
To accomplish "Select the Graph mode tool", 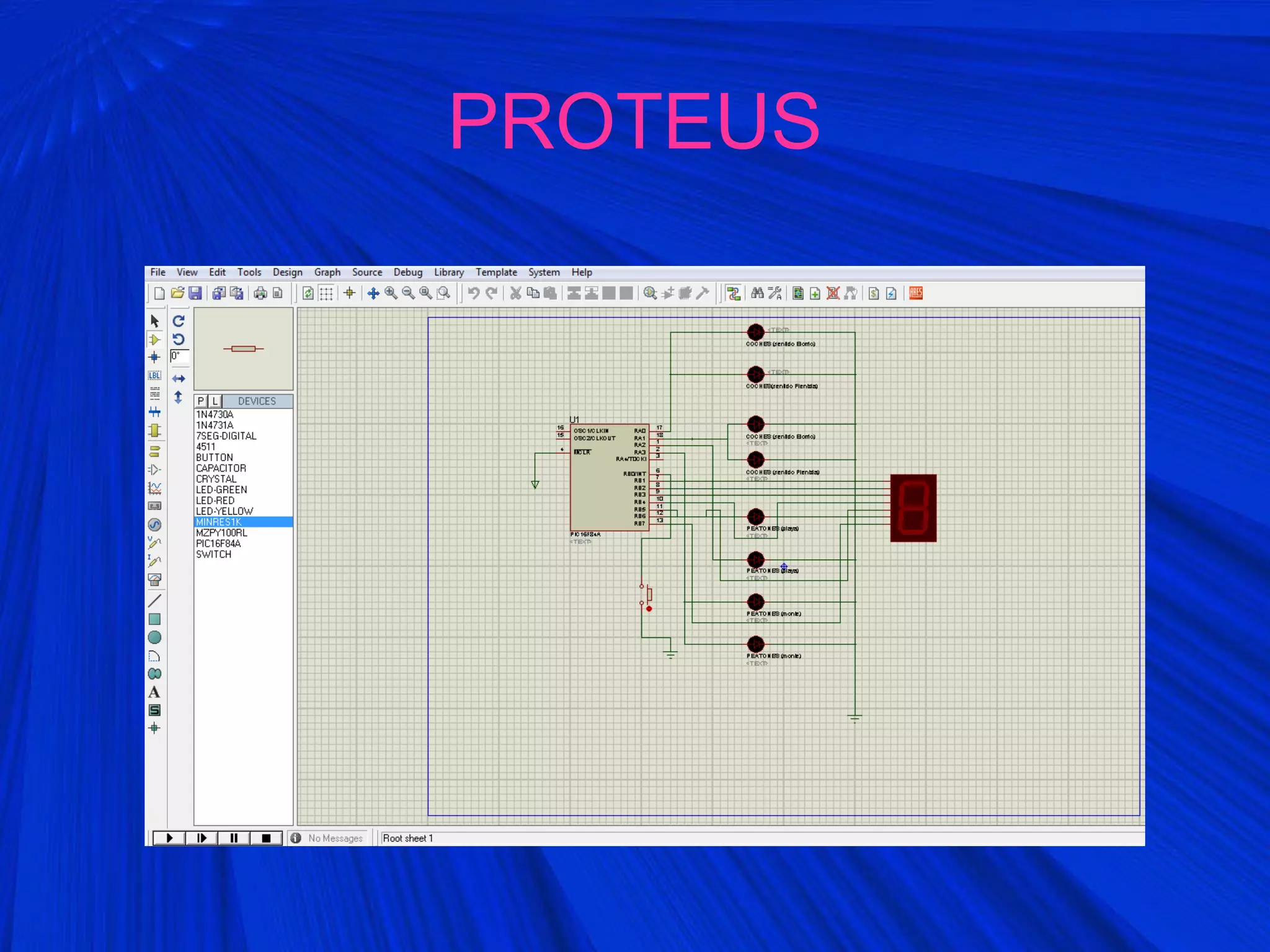I will [155, 488].
